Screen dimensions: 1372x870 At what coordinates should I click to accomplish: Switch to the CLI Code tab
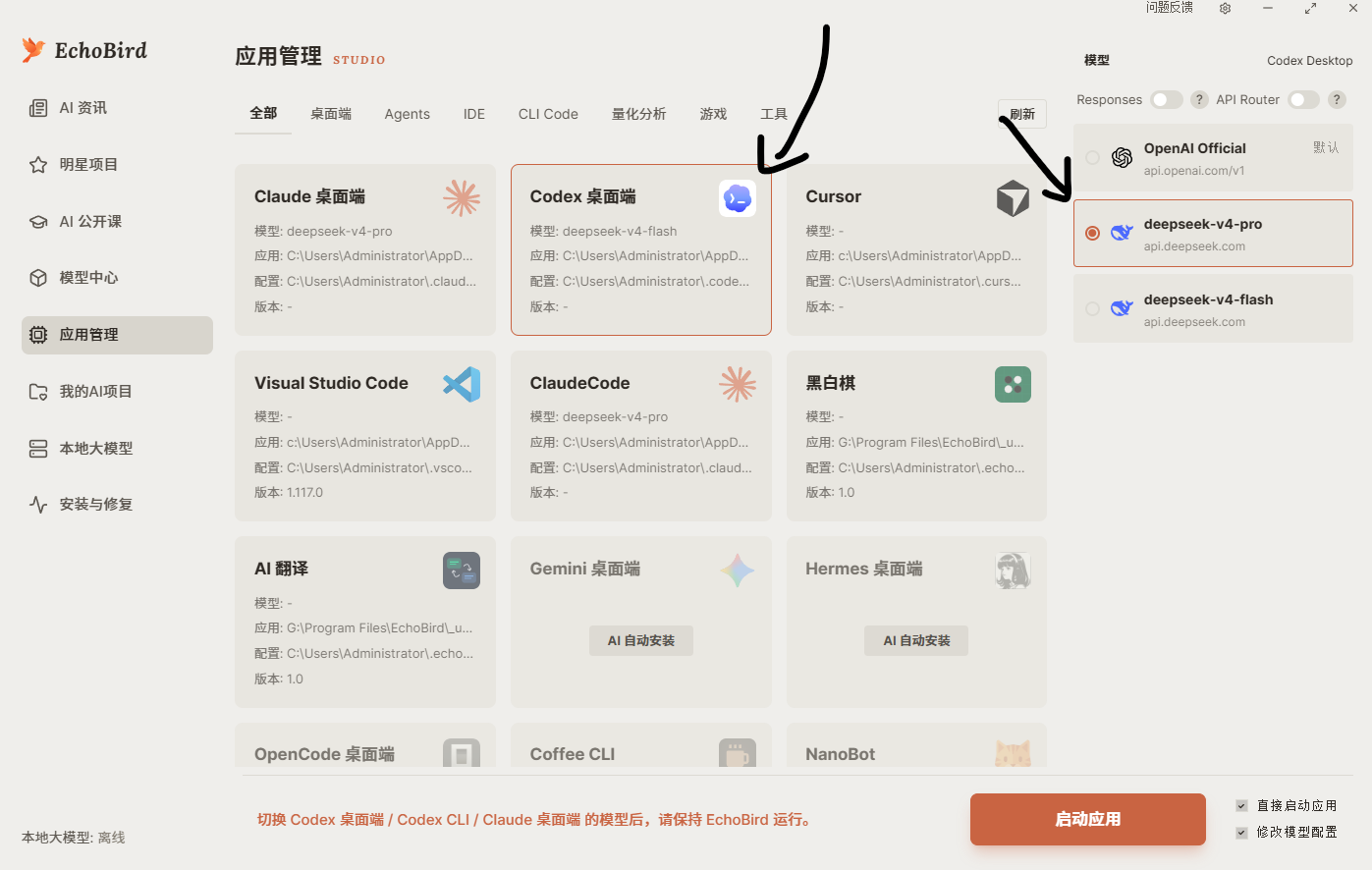point(548,114)
